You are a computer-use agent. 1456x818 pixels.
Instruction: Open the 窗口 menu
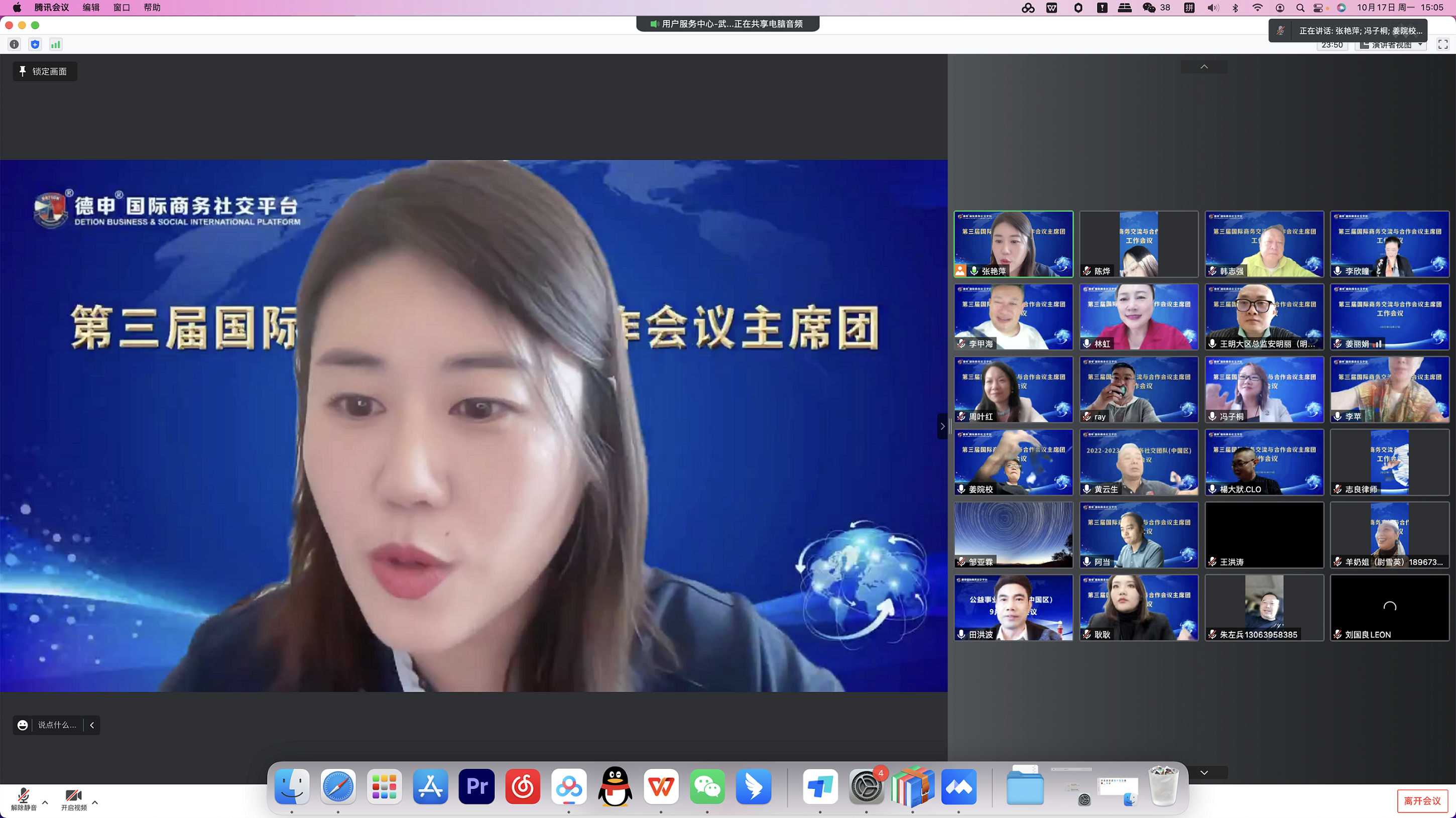point(122,8)
